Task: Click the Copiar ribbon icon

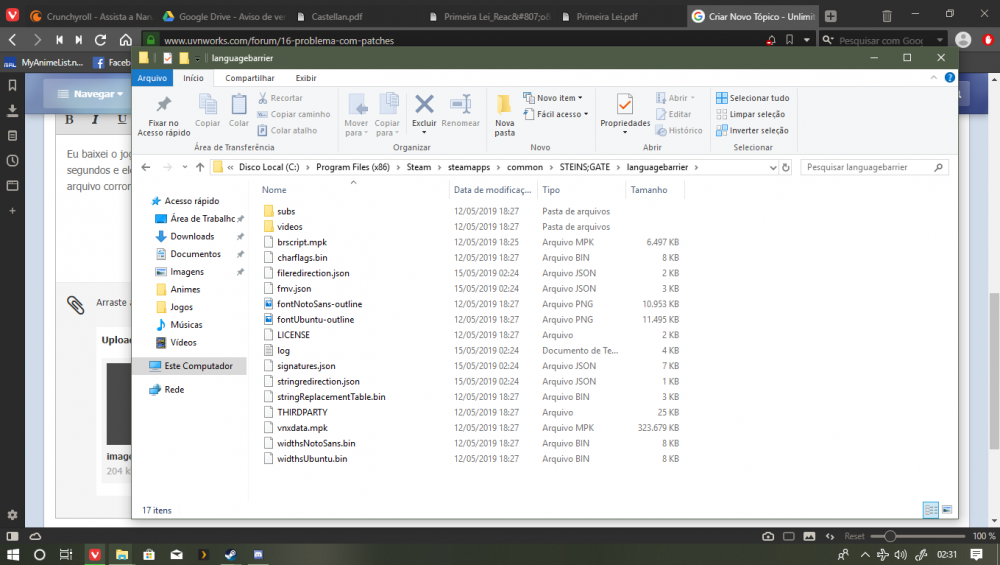Action: [x=207, y=110]
